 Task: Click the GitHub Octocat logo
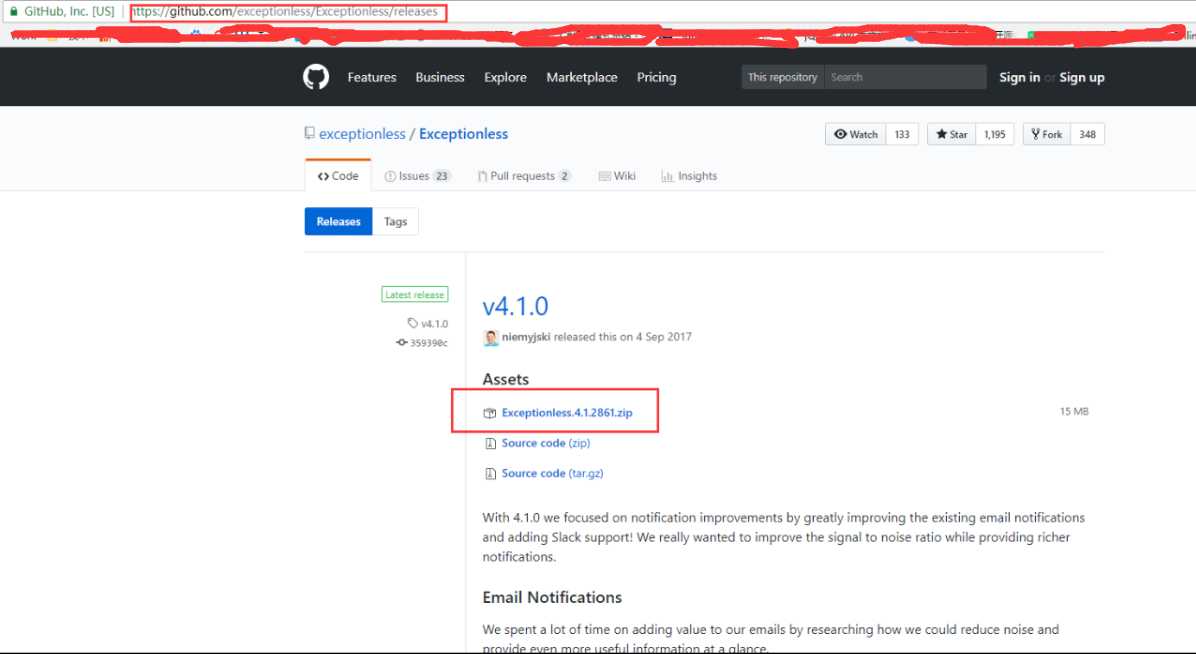(316, 77)
